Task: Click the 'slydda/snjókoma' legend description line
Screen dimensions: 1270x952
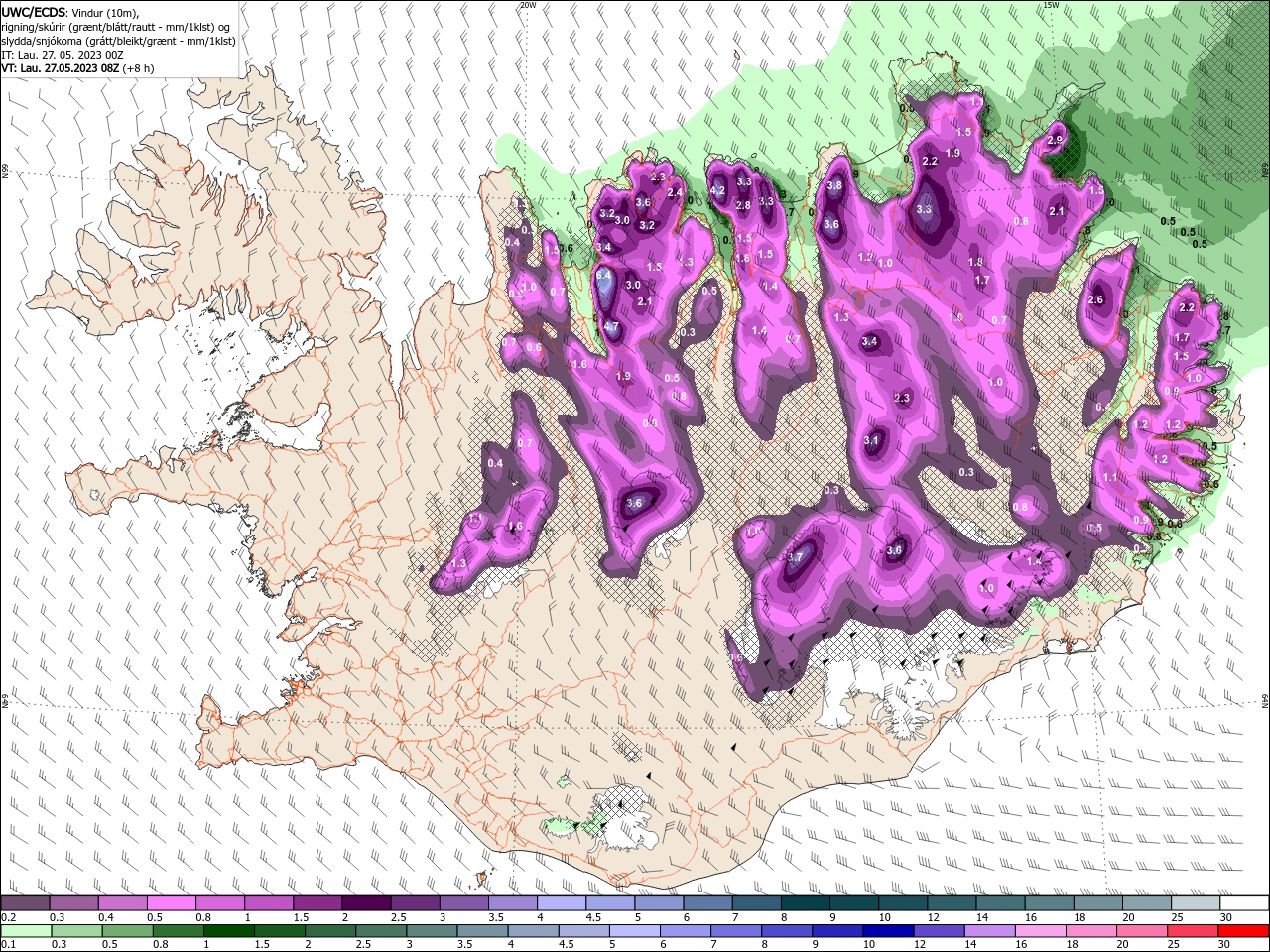Action: click(116, 41)
